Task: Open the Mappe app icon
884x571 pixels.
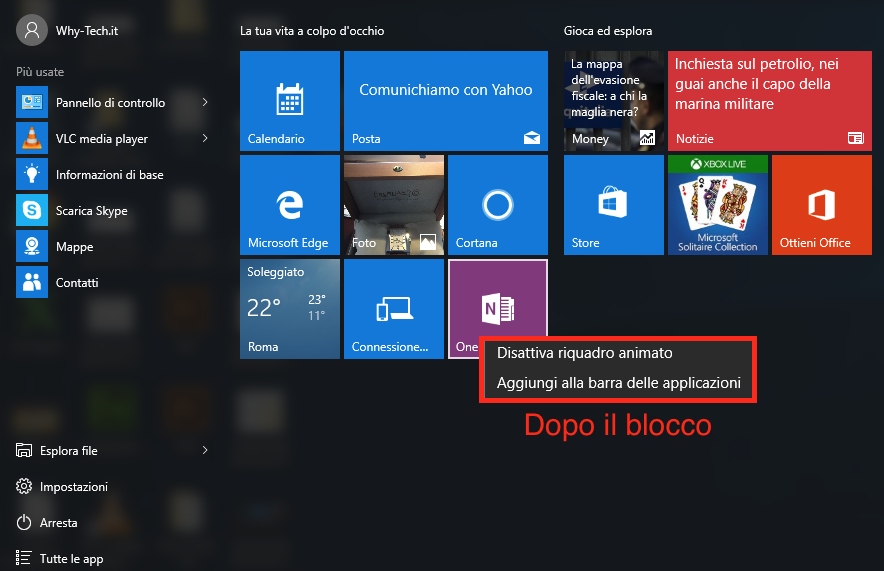Action: point(32,246)
